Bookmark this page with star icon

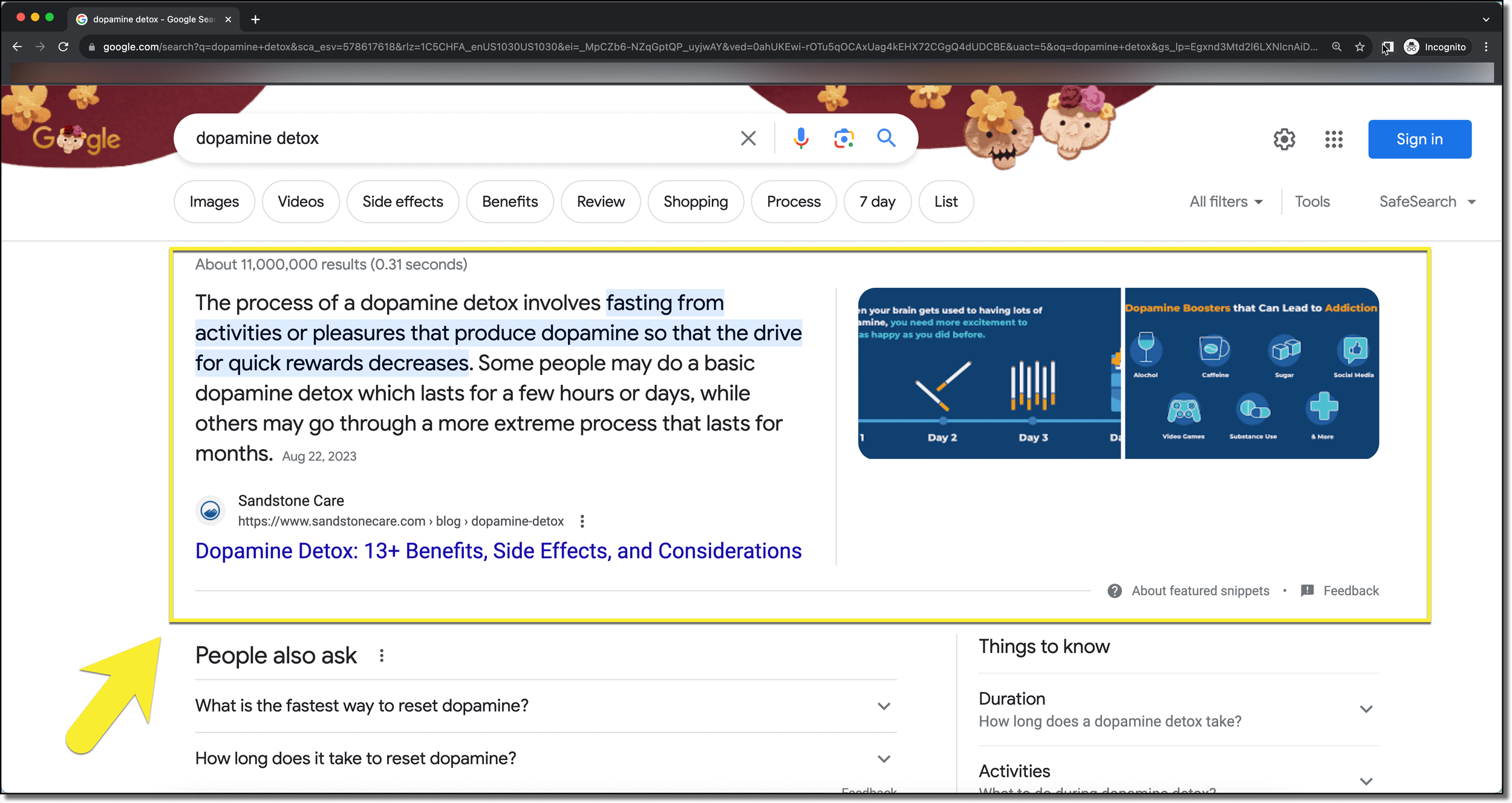[x=1360, y=47]
